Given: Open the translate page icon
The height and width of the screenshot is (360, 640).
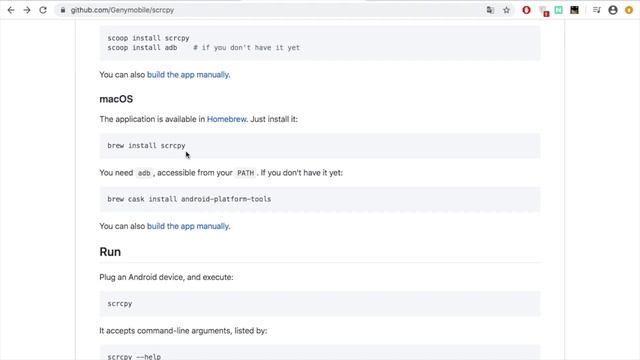Looking at the screenshot, I should click(x=490, y=10).
